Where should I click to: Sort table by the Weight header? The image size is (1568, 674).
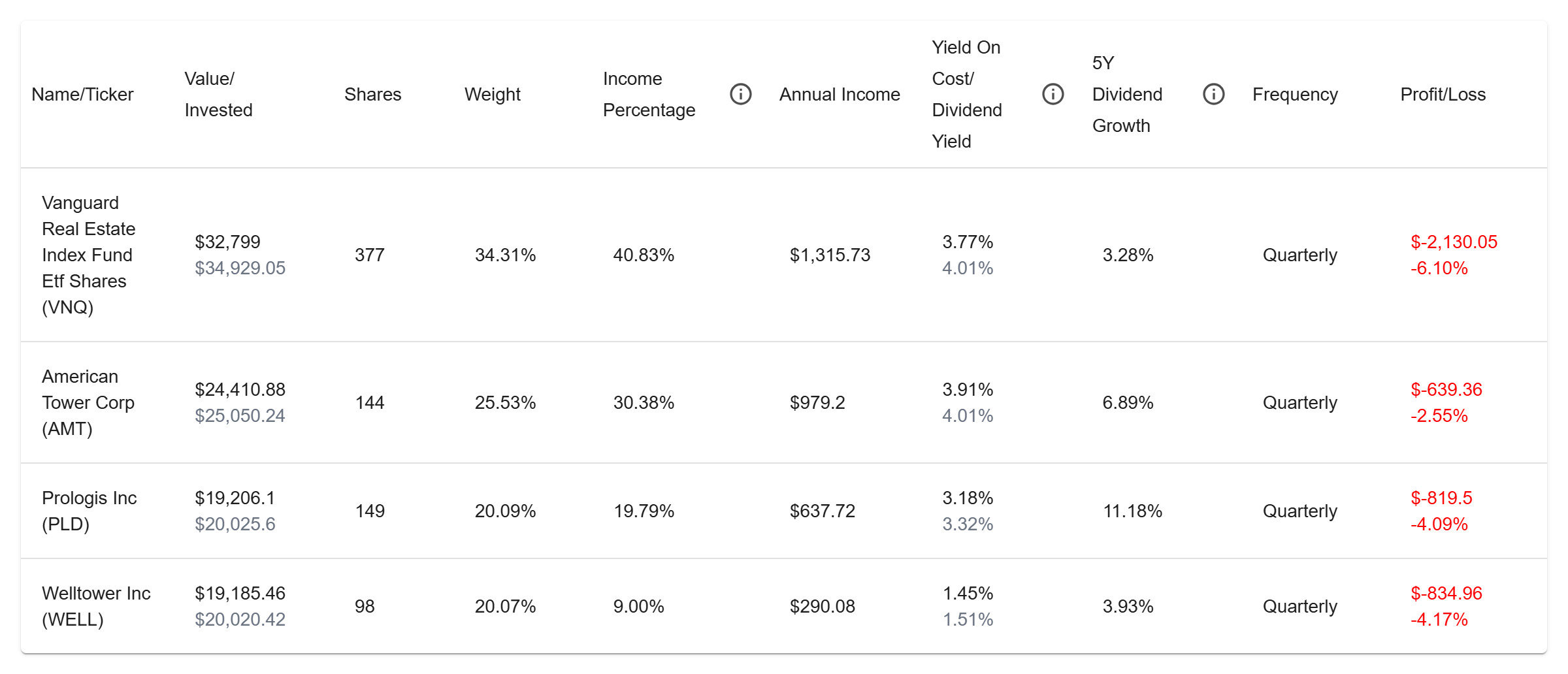492,95
